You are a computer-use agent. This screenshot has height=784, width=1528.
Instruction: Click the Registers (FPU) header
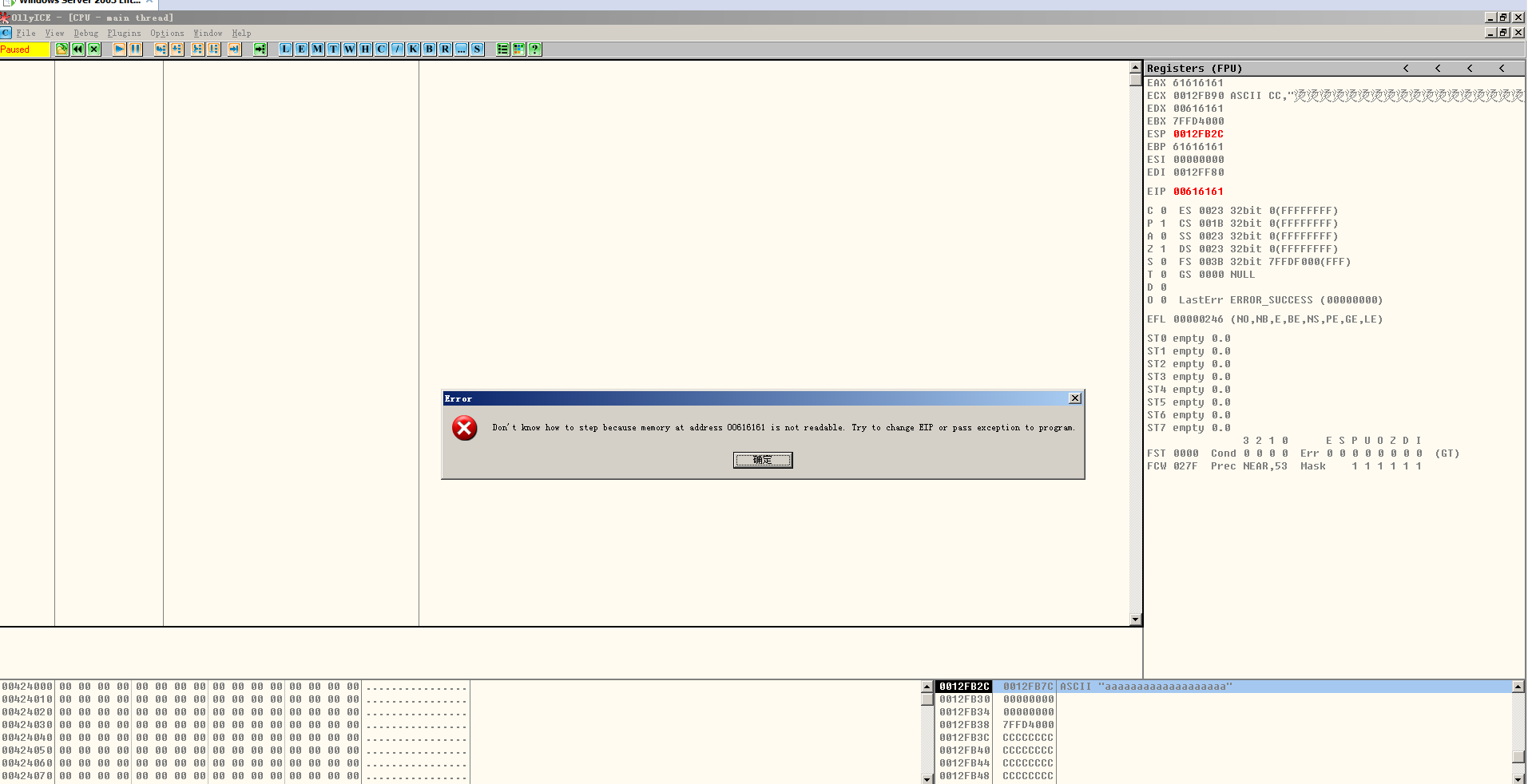point(1194,69)
